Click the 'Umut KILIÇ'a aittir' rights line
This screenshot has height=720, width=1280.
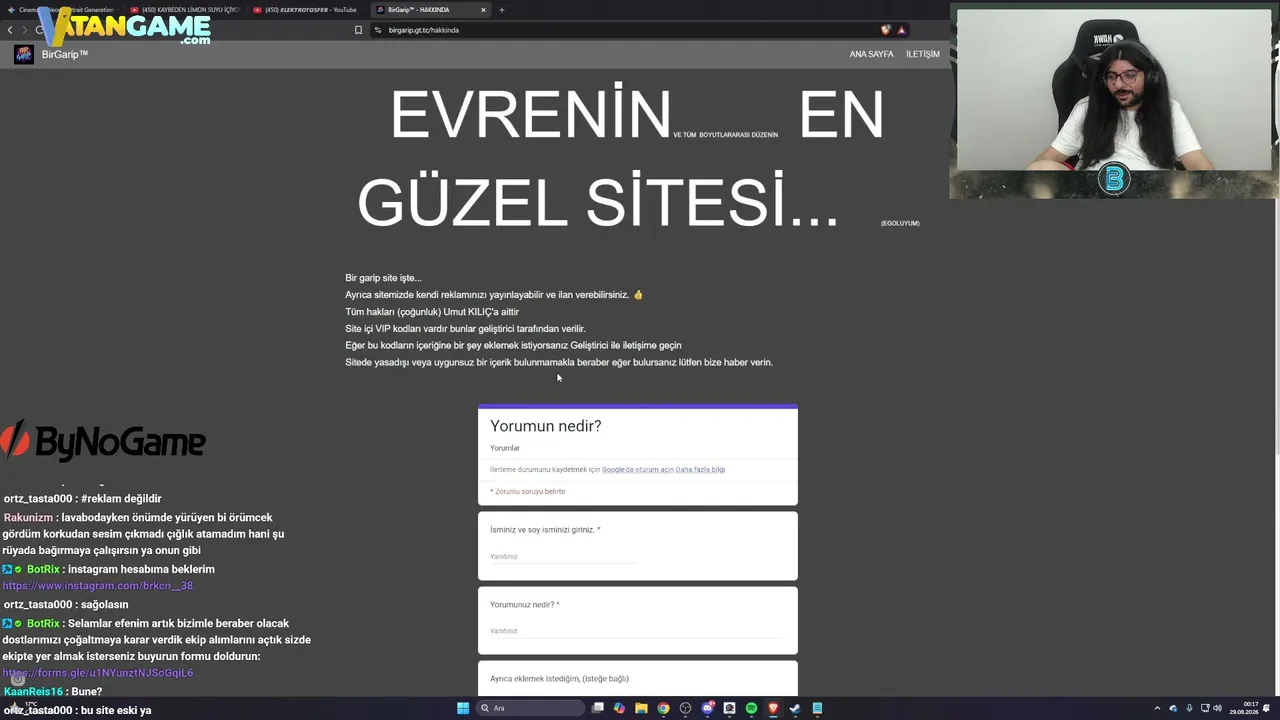432,312
